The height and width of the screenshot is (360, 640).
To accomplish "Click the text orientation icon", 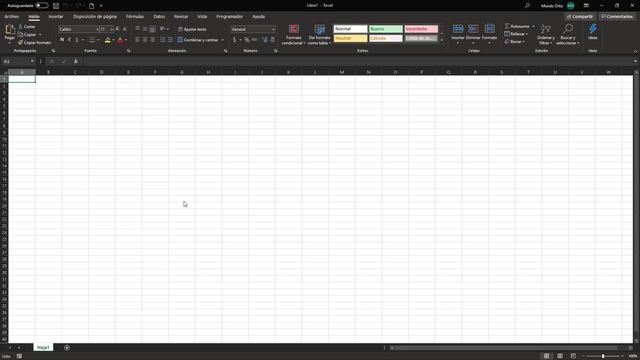I will click(162, 29).
